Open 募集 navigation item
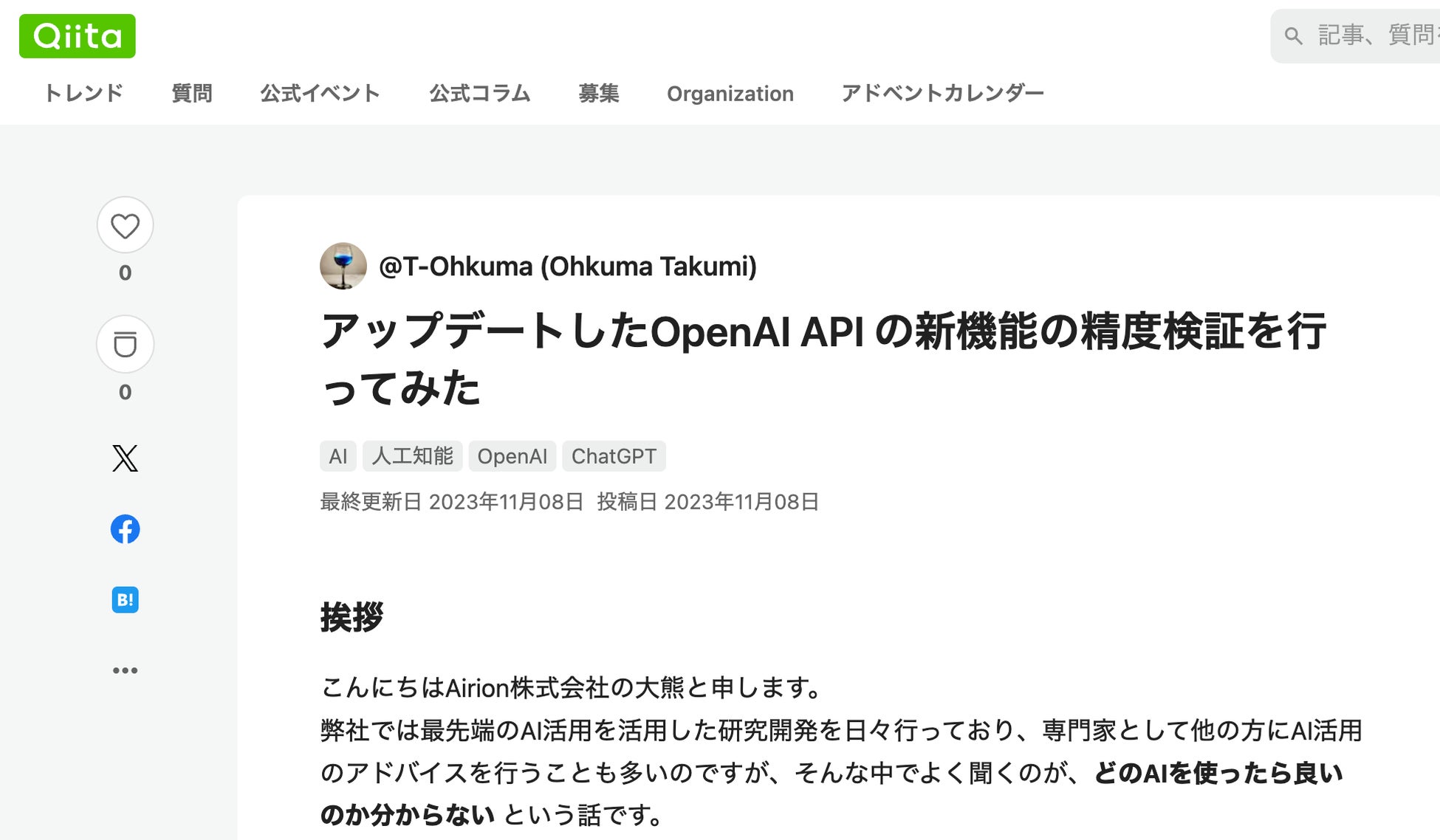 pyautogui.click(x=598, y=94)
